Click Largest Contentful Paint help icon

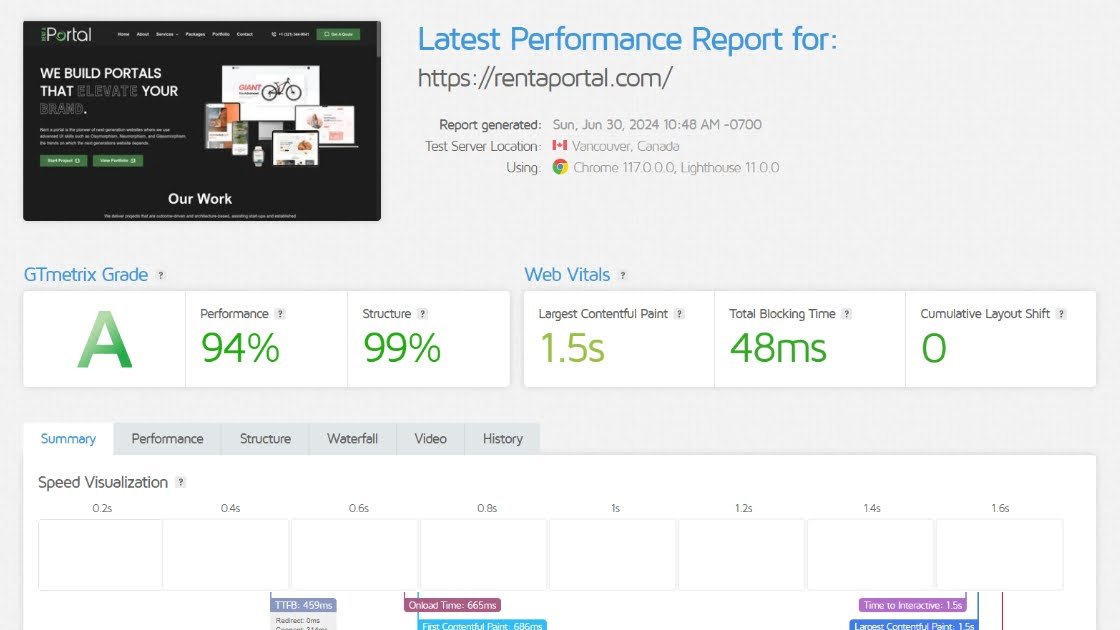tap(679, 314)
